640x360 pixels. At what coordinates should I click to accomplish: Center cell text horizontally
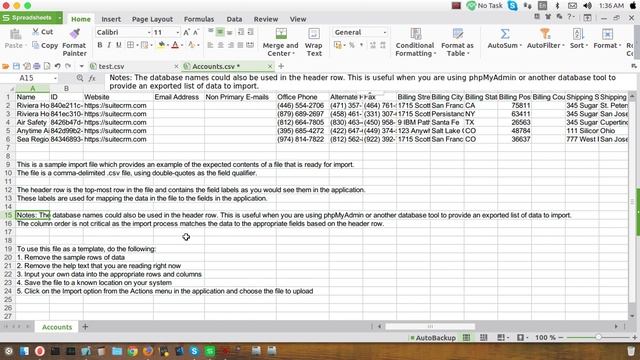tap(220, 45)
